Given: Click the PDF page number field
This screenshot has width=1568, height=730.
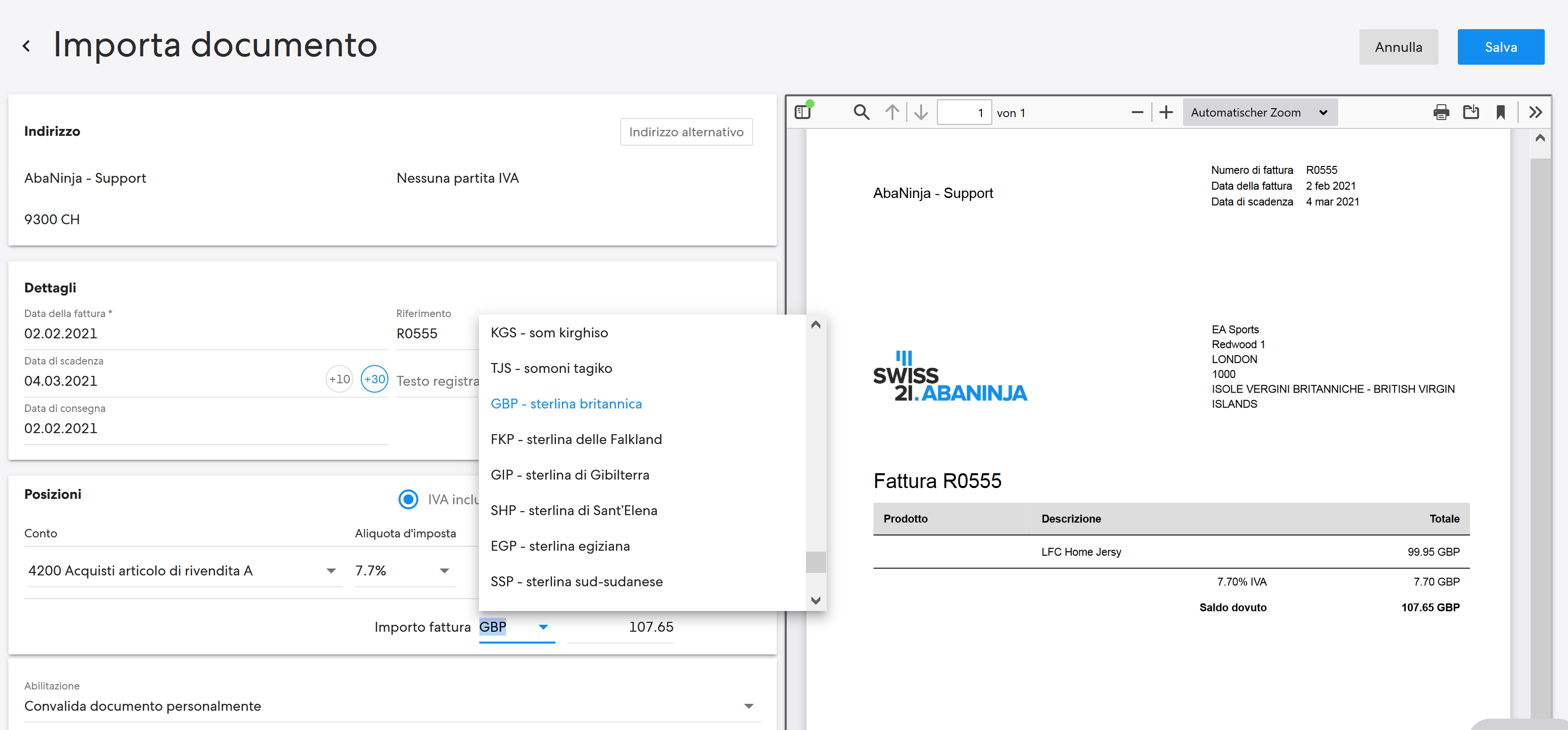Looking at the screenshot, I should click(x=964, y=113).
